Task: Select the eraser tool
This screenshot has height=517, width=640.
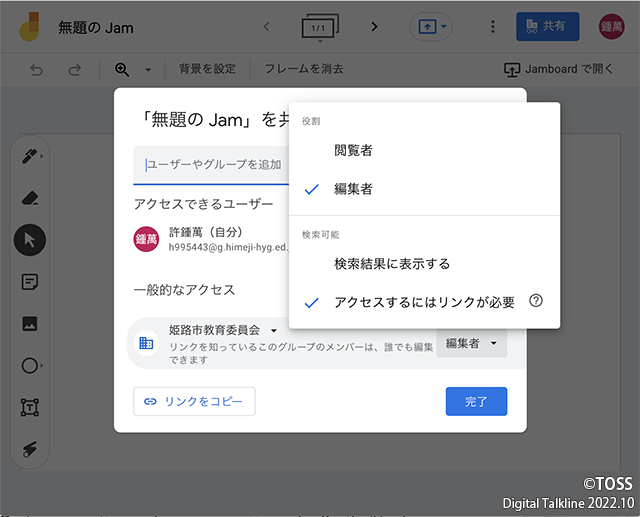Action: (x=29, y=198)
